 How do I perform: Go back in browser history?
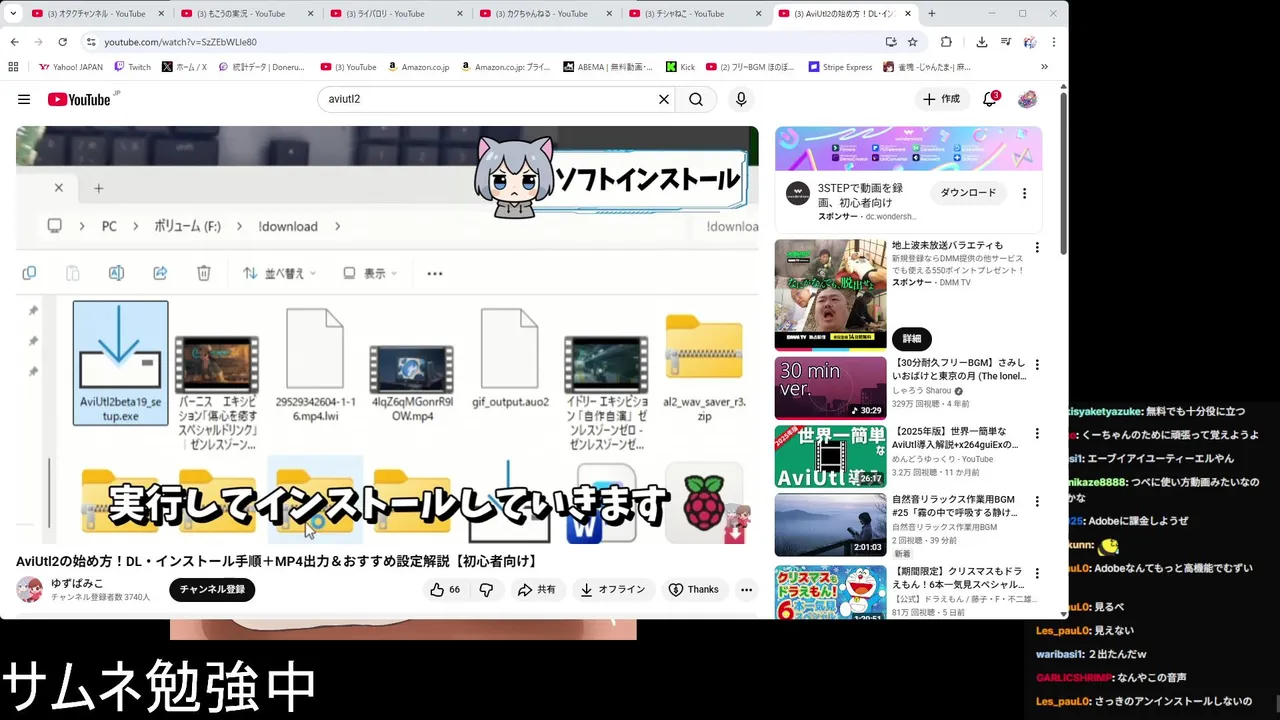click(15, 42)
